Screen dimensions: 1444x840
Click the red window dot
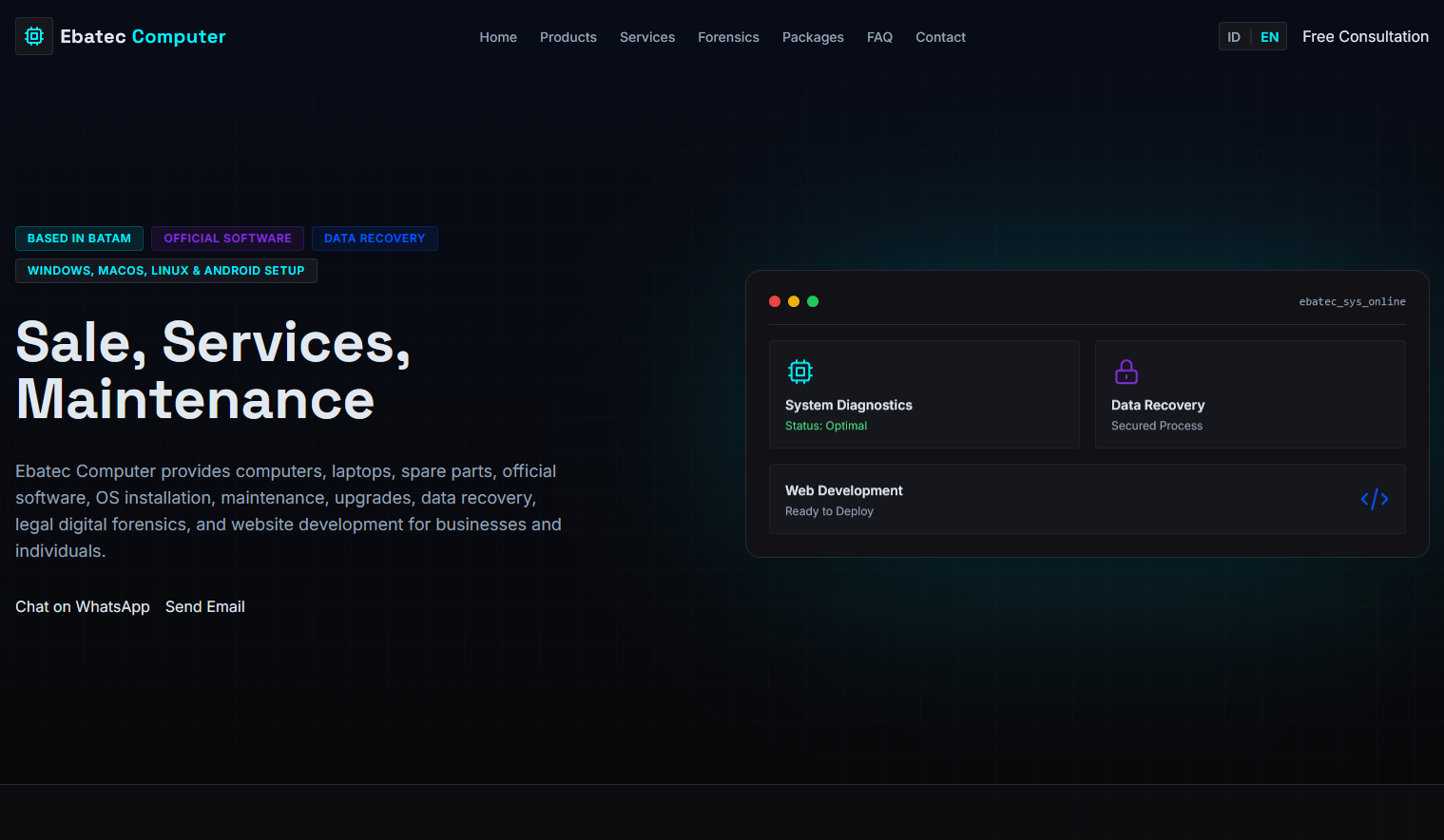[x=775, y=301]
